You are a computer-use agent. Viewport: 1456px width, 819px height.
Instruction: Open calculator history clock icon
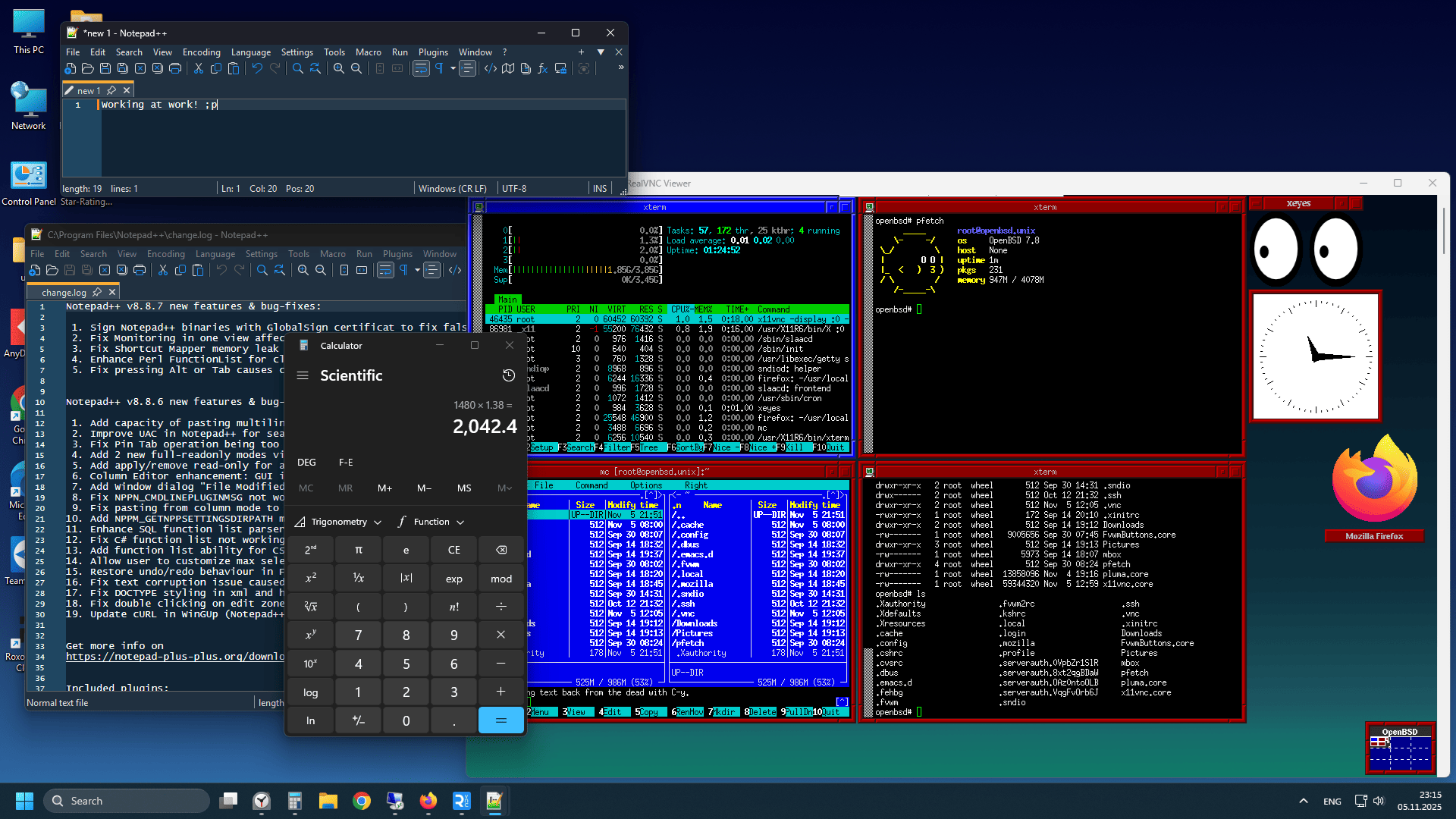click(509, 375)
